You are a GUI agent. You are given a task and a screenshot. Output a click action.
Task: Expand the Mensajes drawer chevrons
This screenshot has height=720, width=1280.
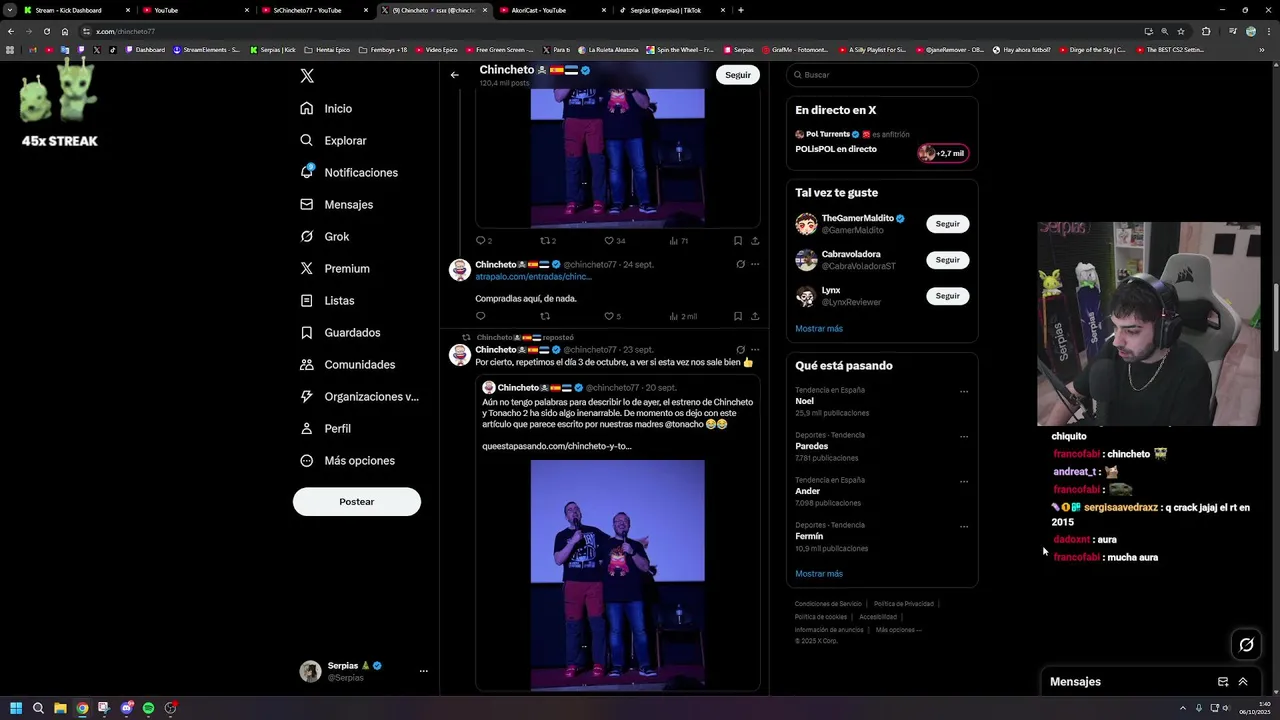click(x=1243, y=682)
